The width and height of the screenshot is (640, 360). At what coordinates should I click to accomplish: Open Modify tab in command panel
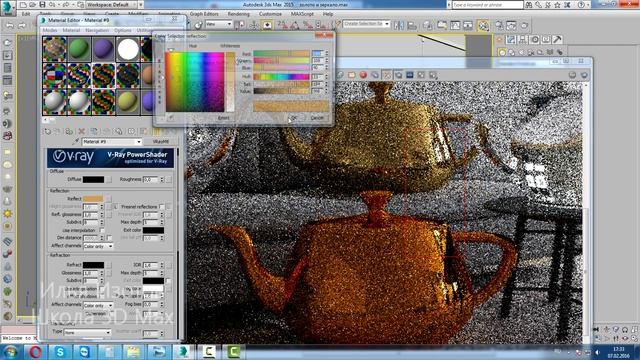pyautogui.click(x=511, y=40)
